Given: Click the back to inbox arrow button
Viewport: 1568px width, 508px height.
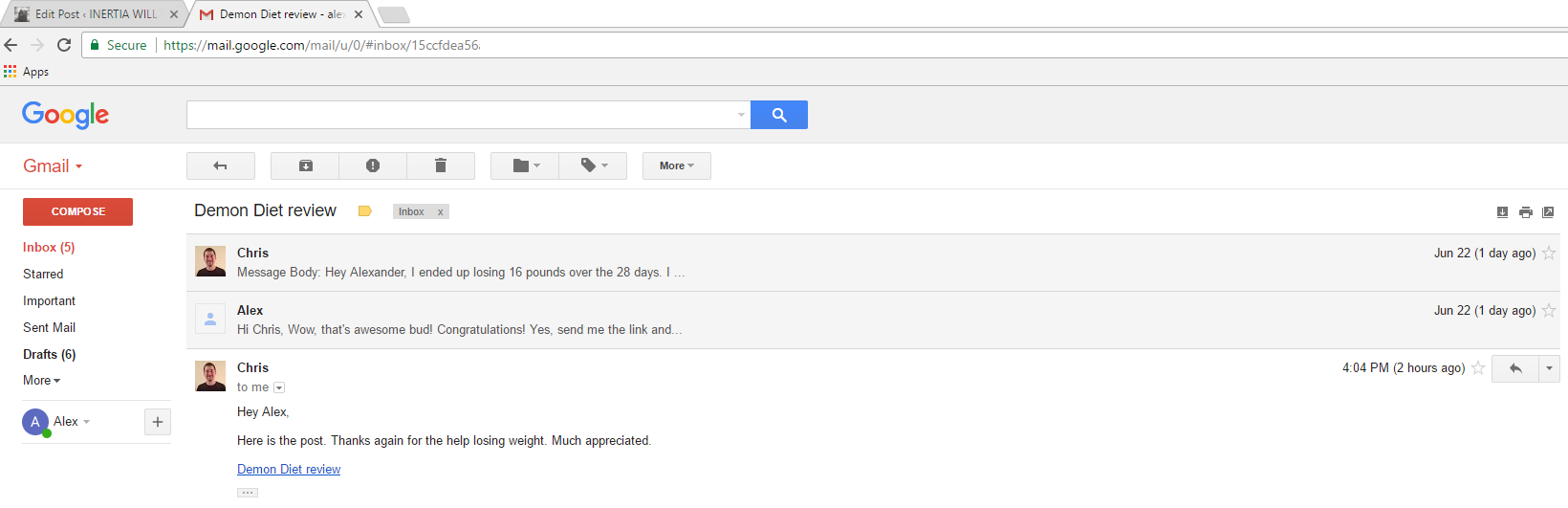Looking at the screenshot, I should click(x=221, y=166).
